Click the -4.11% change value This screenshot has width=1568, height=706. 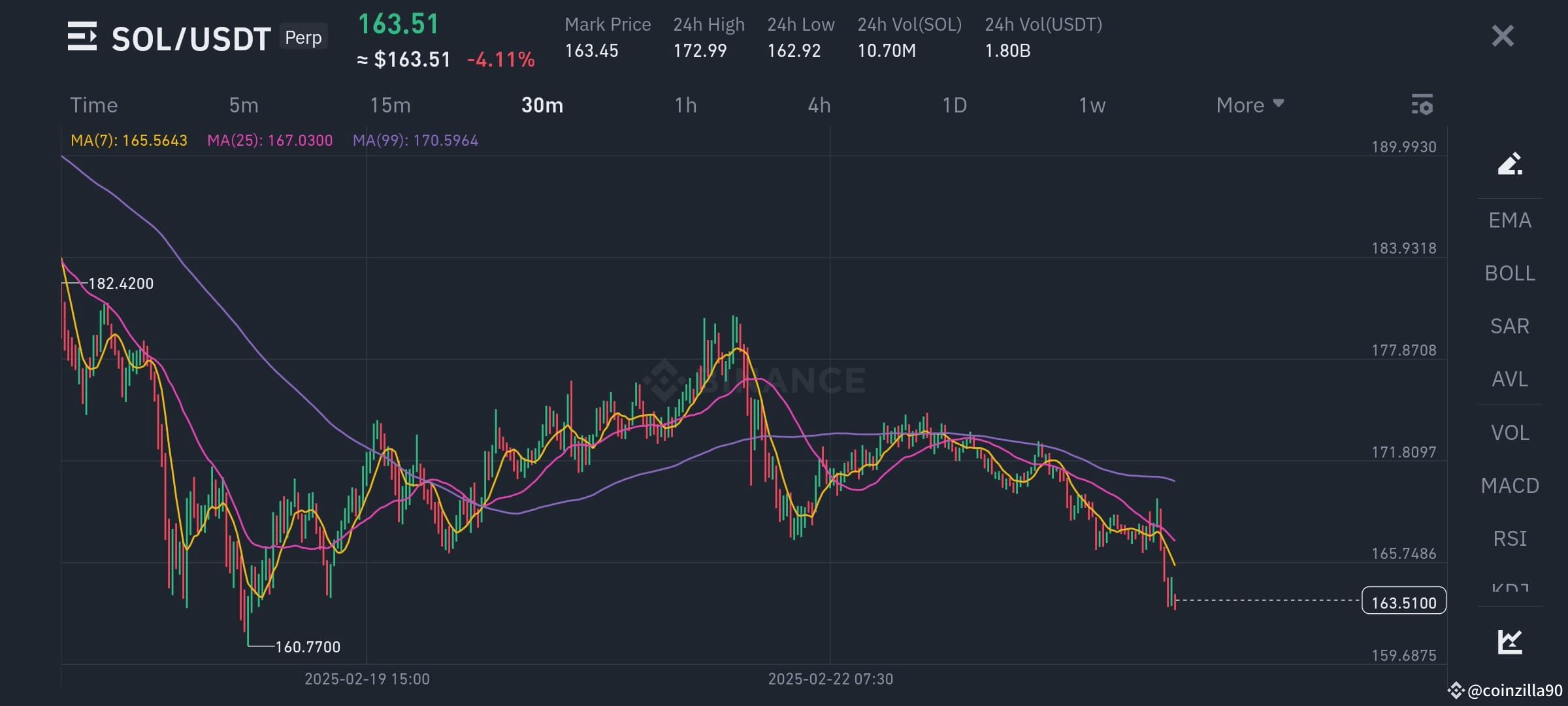(x=501, y=60)
